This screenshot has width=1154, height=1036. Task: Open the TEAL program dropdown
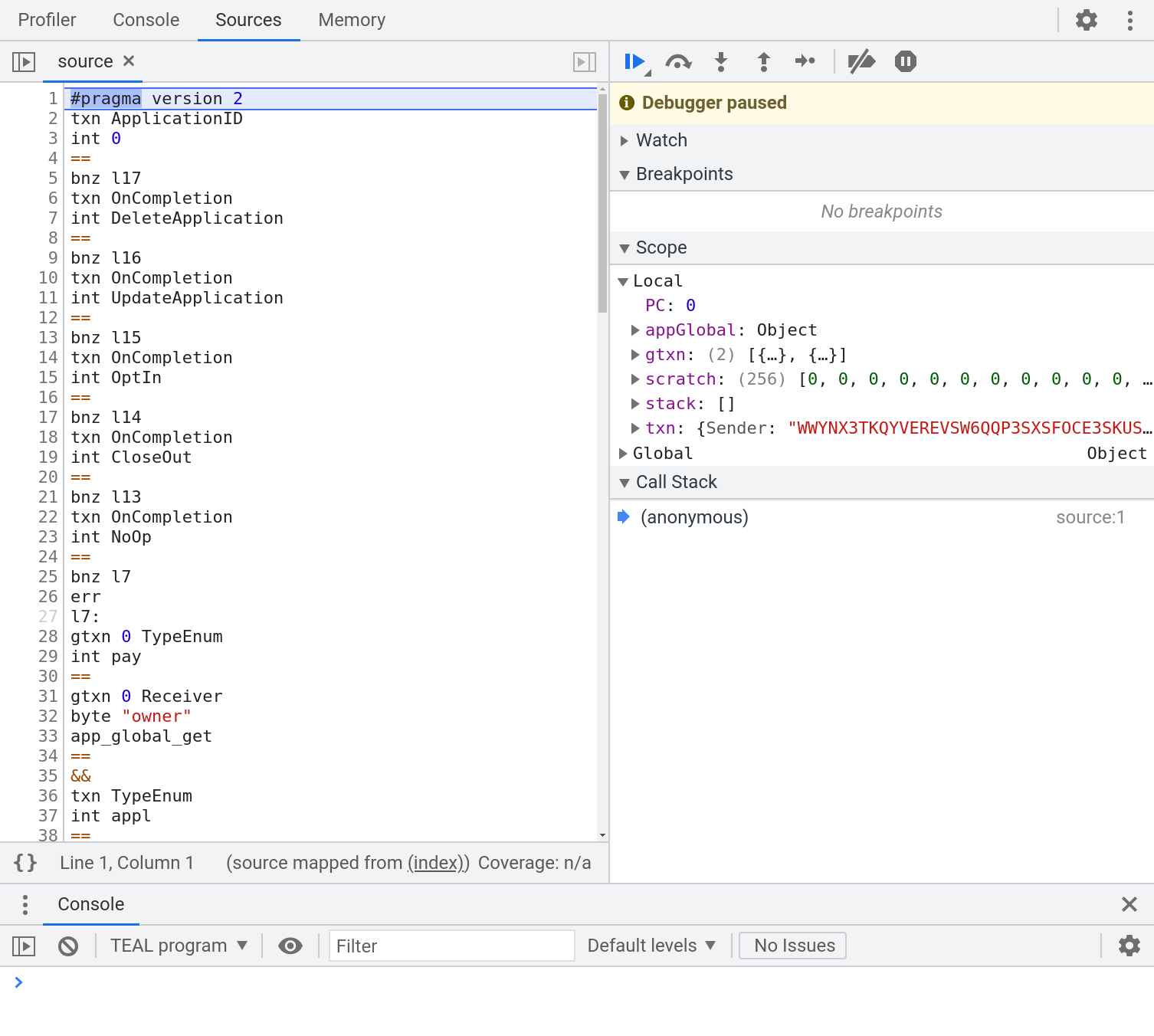pos(179,946)
